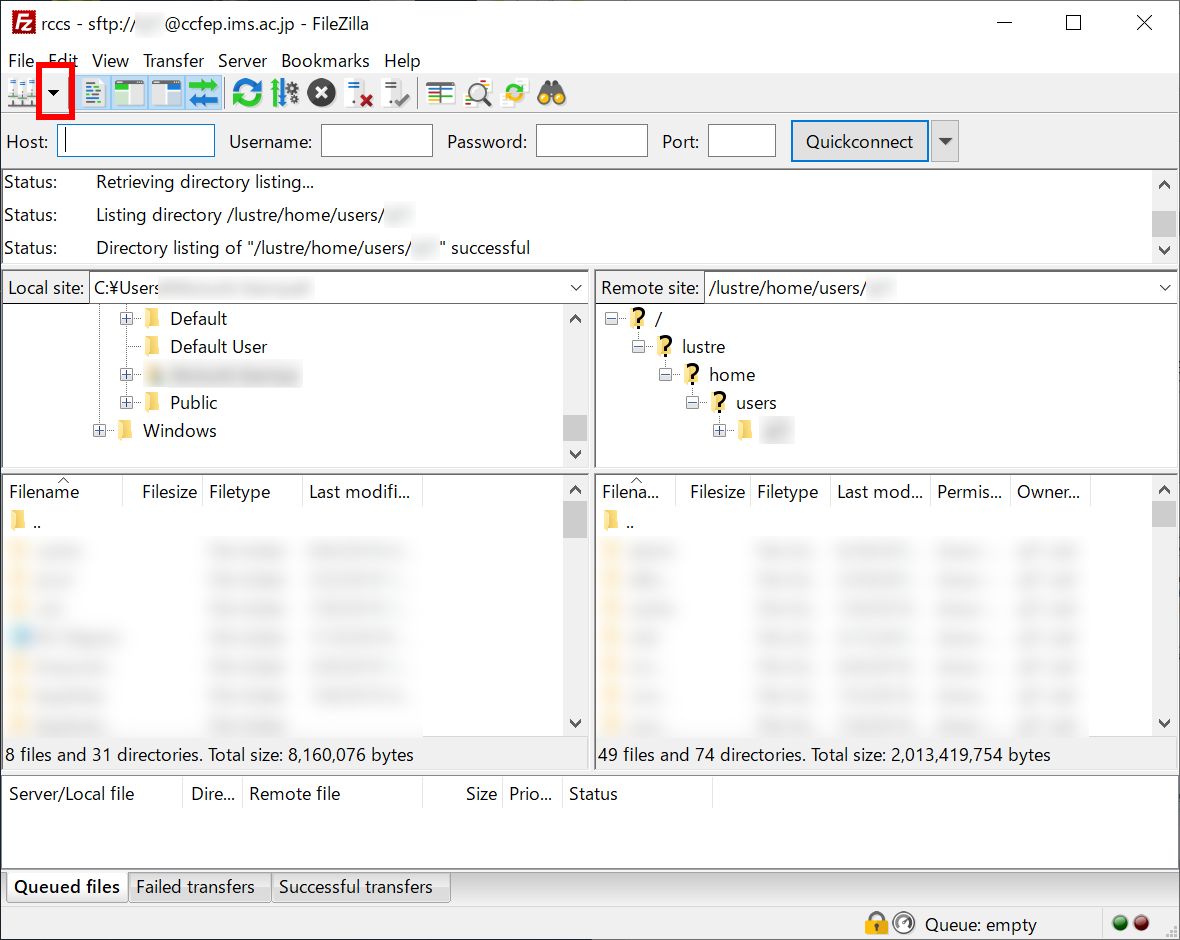Click the speed limits icon in status bar
Image resolution: width=1180 pixels, height=940 pixels.
click(x=903, y=923)
